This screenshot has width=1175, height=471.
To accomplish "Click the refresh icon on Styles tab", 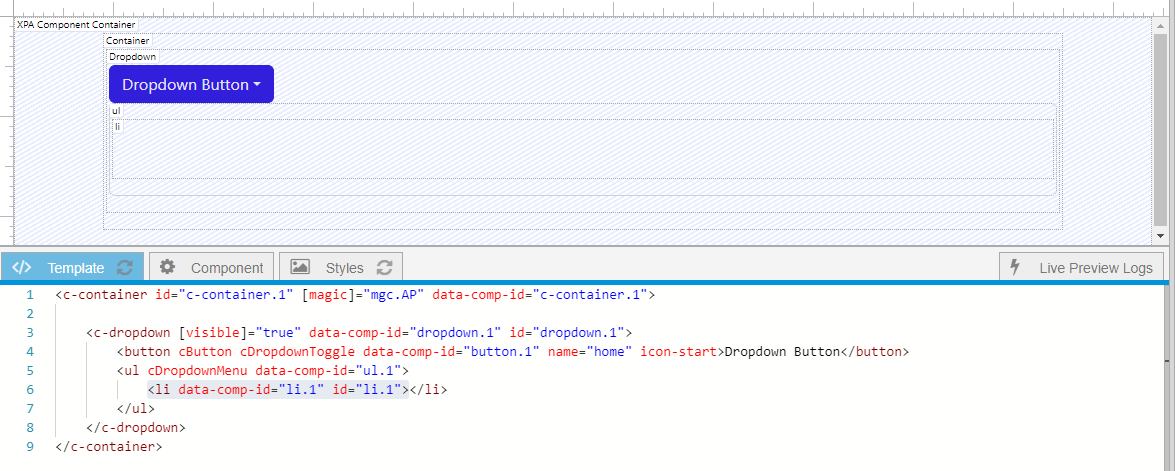I will pyautogui.click(x=384, y=267).
